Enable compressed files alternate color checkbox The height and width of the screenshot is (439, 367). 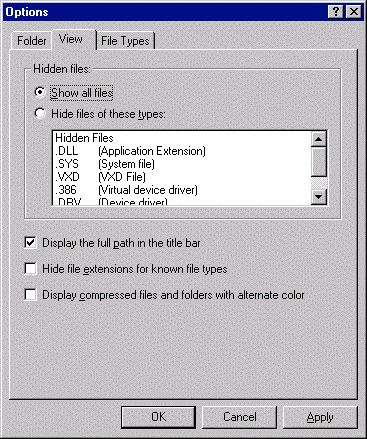pyautogui.click(x=30, y=294)
